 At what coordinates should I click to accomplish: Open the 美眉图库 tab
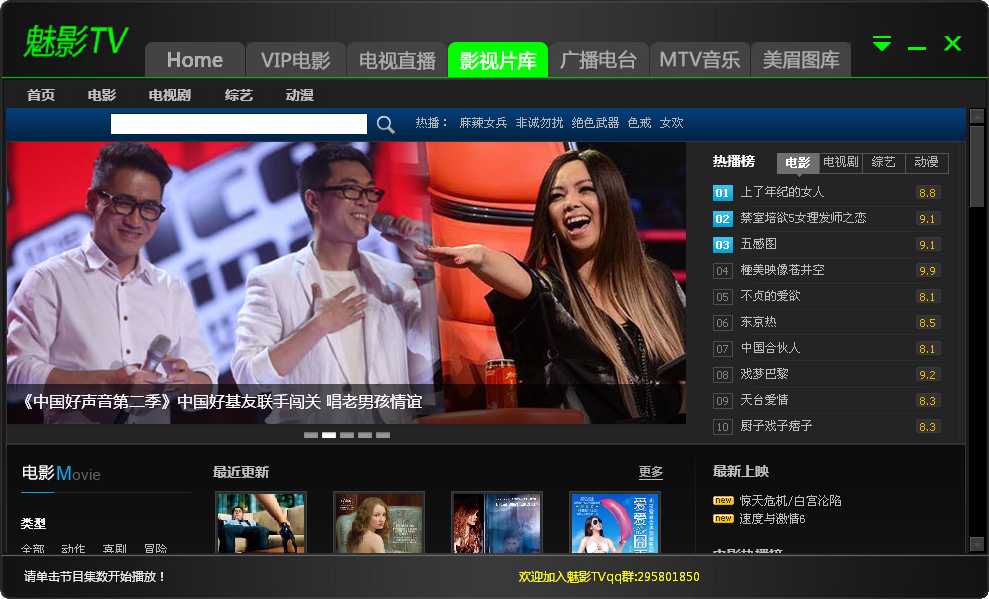pyautogui.click(x=801, y=60)
